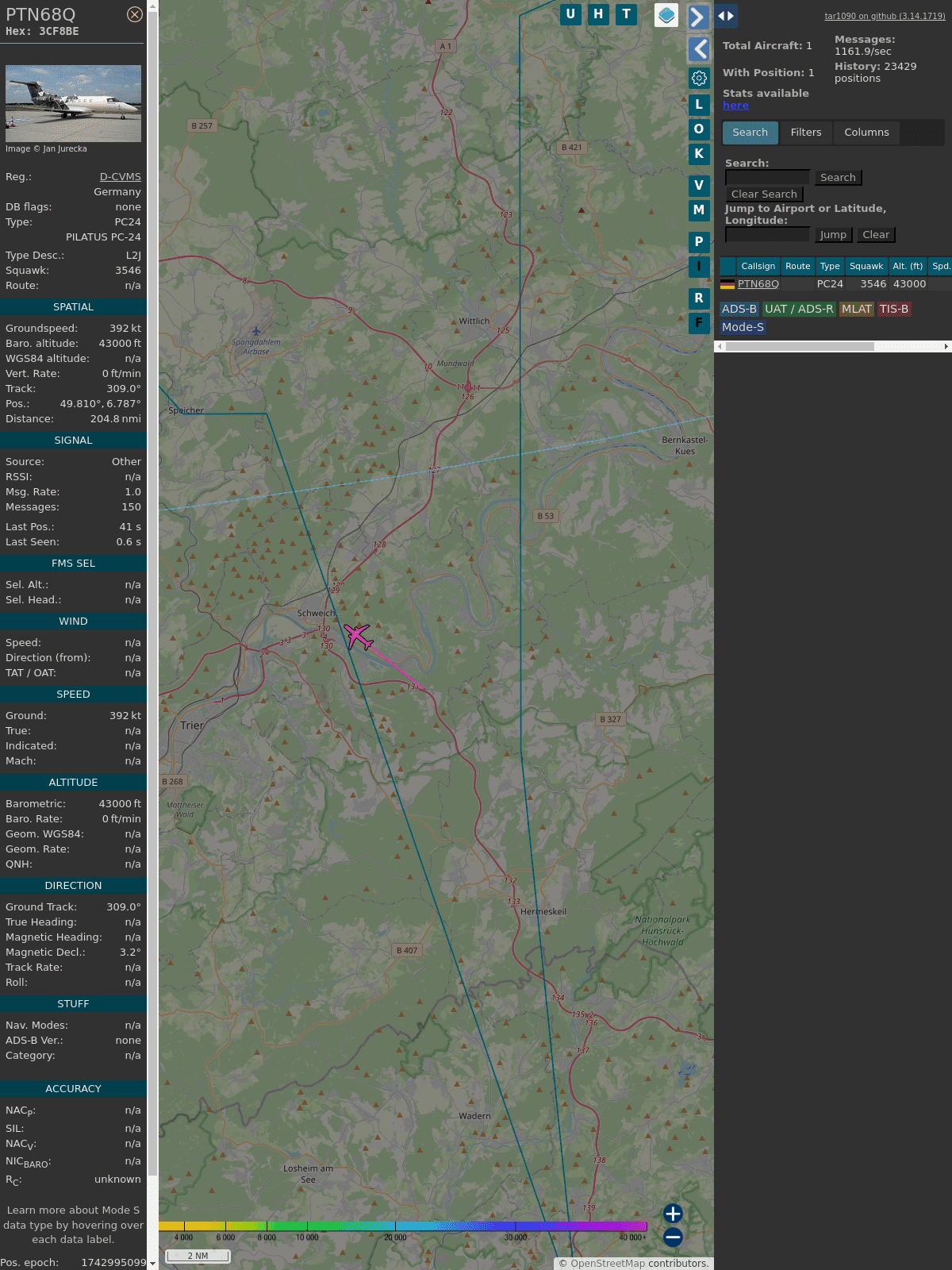Toggle the double-arrow sidebar width button

[x=725, y=16]
